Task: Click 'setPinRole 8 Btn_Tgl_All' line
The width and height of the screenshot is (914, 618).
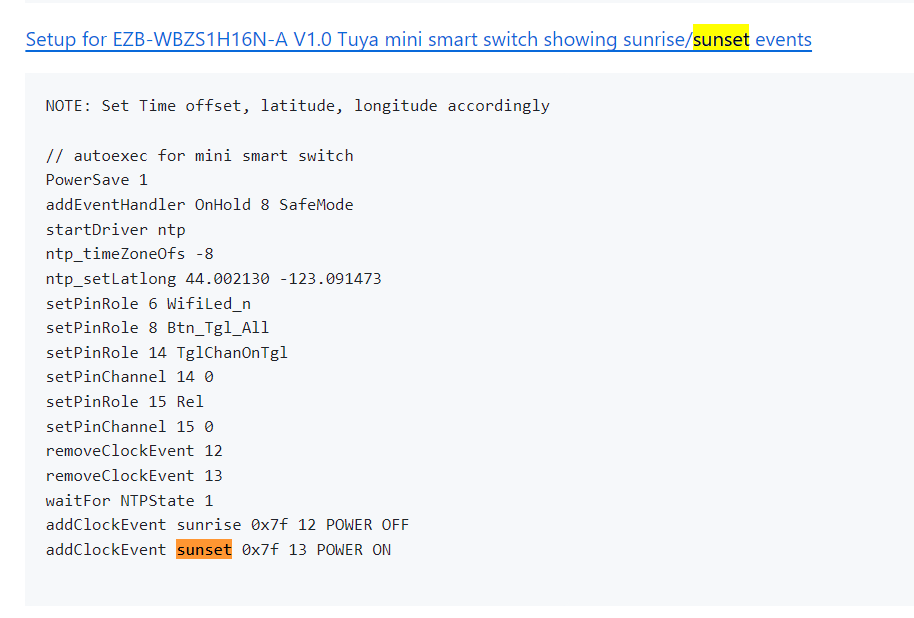Action: [x=157, y=328]
